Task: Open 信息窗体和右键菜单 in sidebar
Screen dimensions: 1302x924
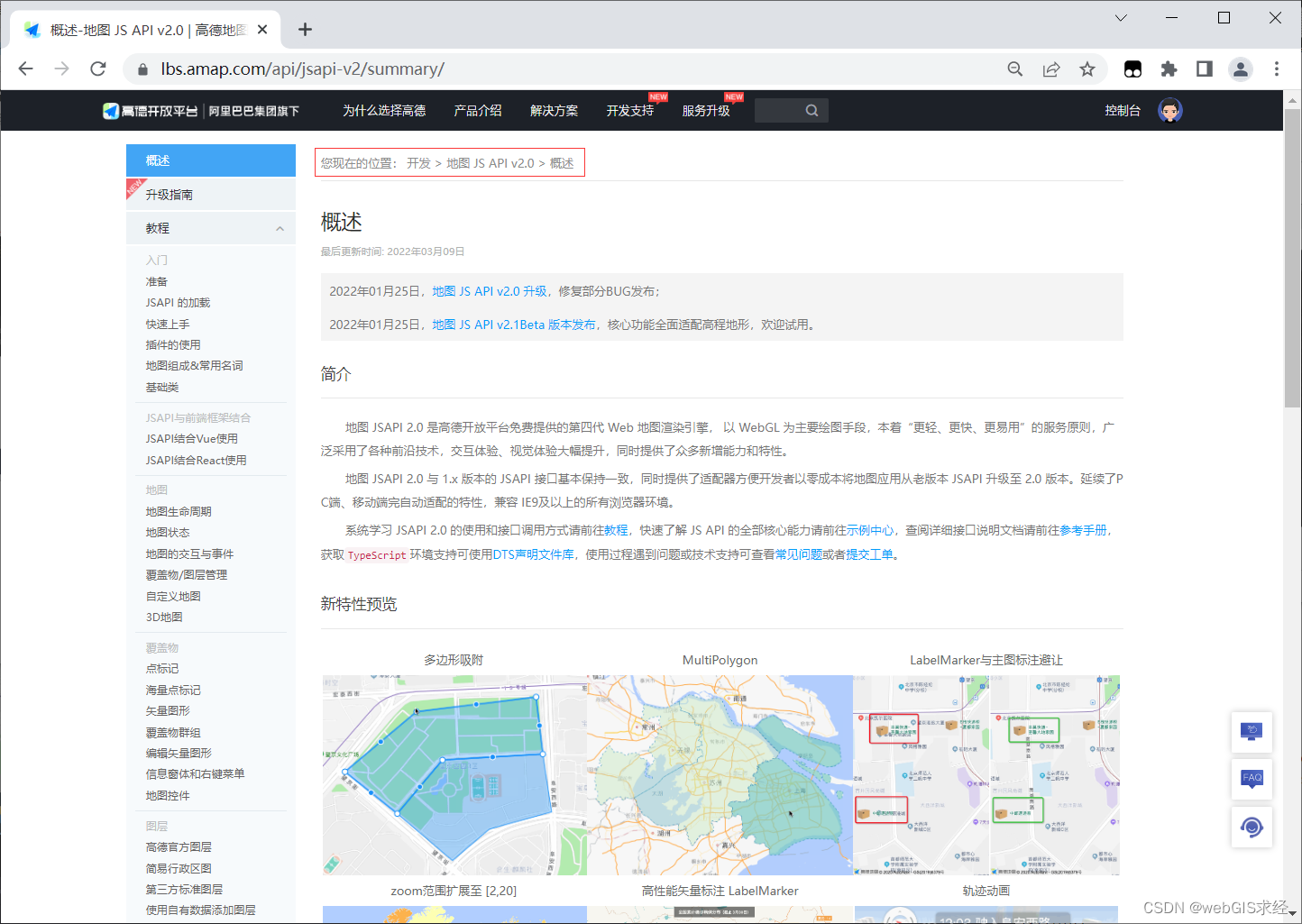Action: (x=195, y=774)
